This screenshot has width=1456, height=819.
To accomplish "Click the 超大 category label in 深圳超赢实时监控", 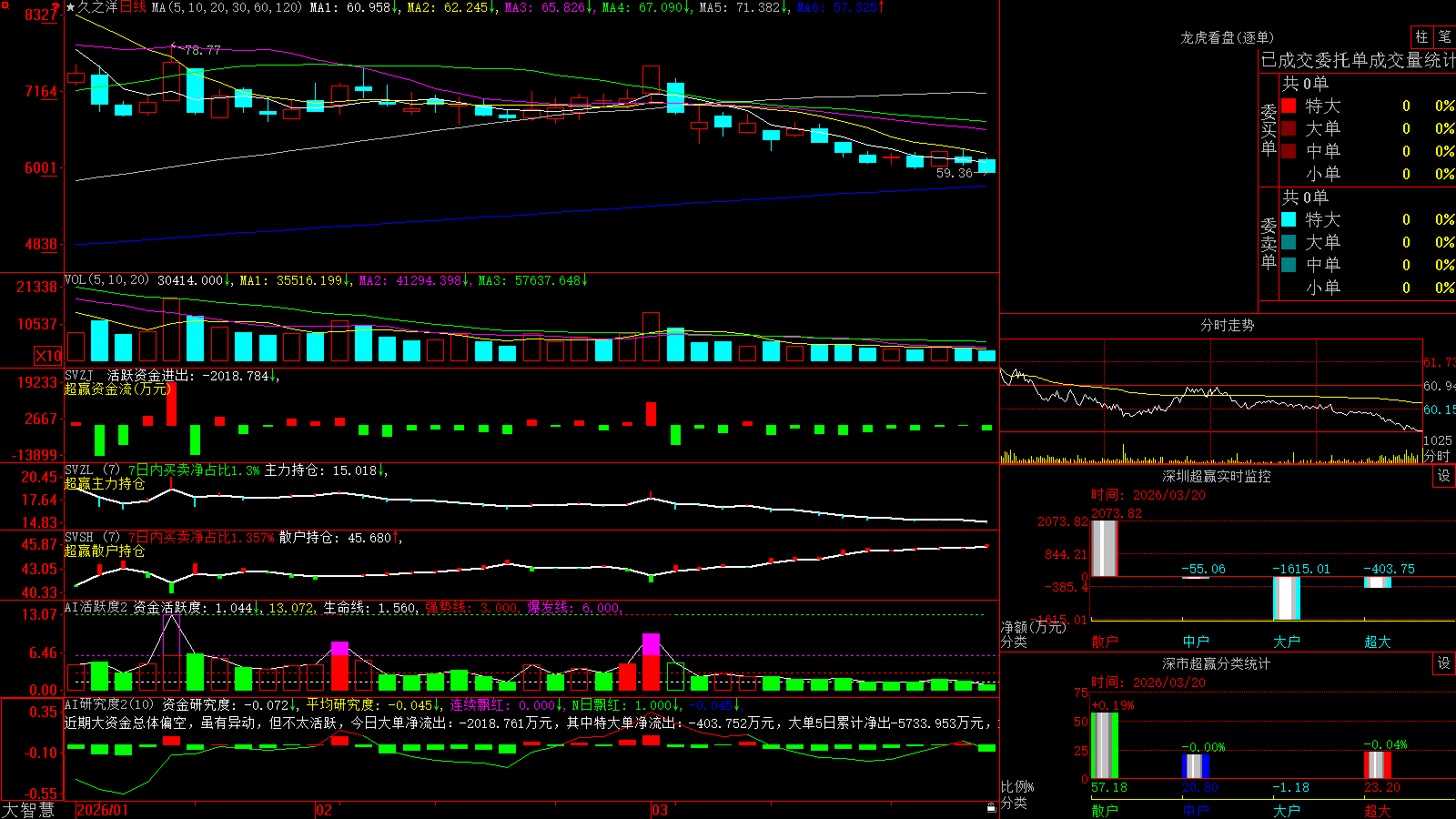I will (1378, 642).
